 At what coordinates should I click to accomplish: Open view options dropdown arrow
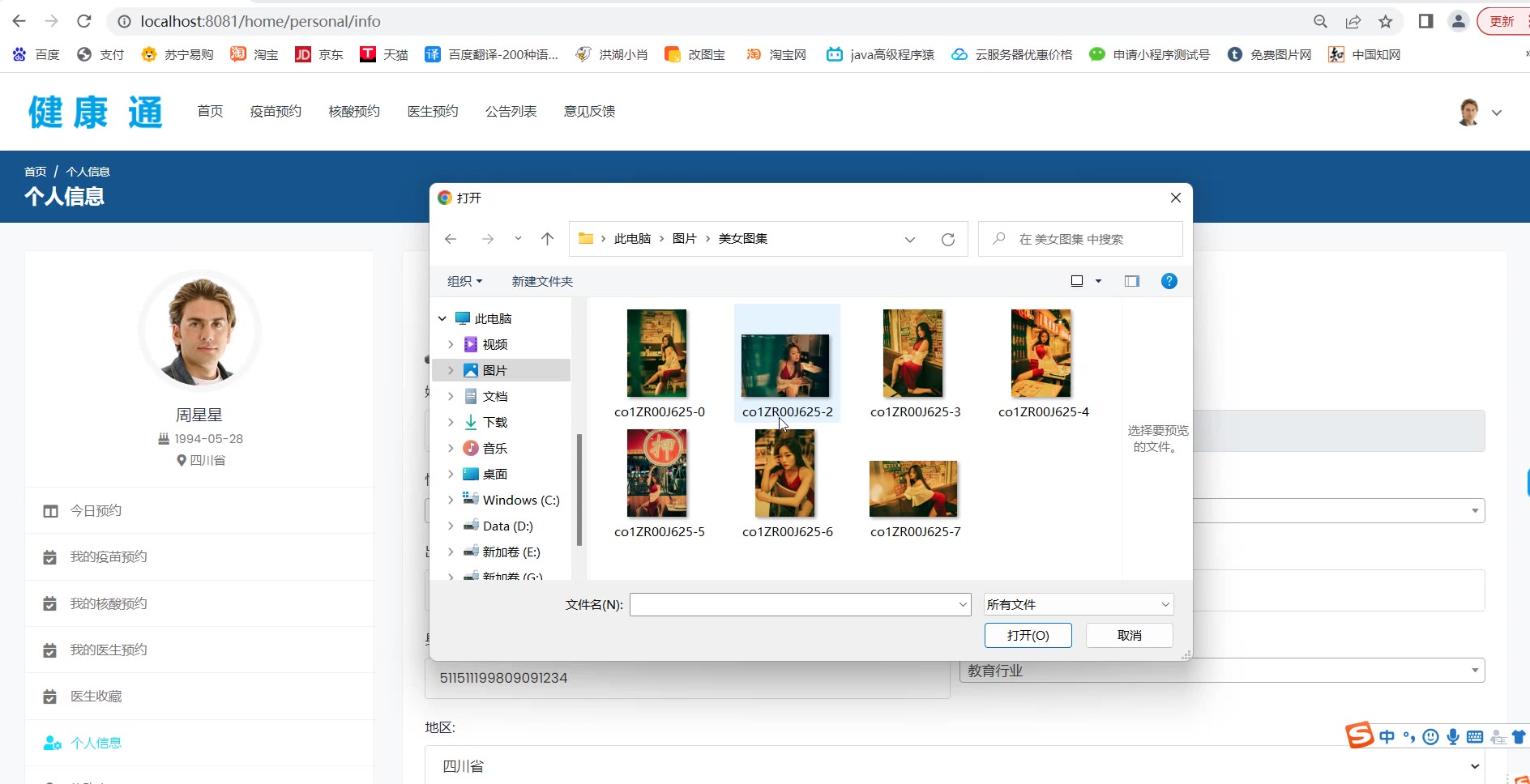pyautogui.click(x=1099, y=281)
